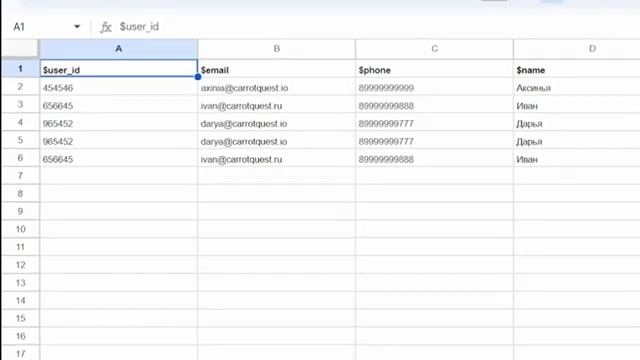This screenshot has height=360, width=640.
Task: Click user id 656645 in row 6
Action: tap(118, 158)
